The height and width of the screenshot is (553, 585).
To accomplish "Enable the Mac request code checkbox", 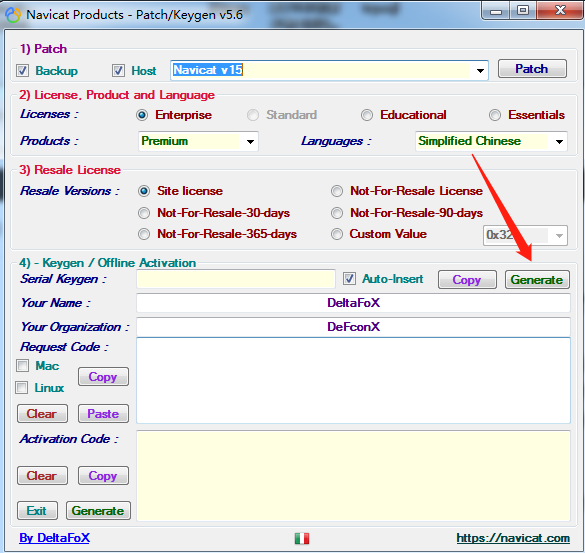I will click(x=22, y=366).
